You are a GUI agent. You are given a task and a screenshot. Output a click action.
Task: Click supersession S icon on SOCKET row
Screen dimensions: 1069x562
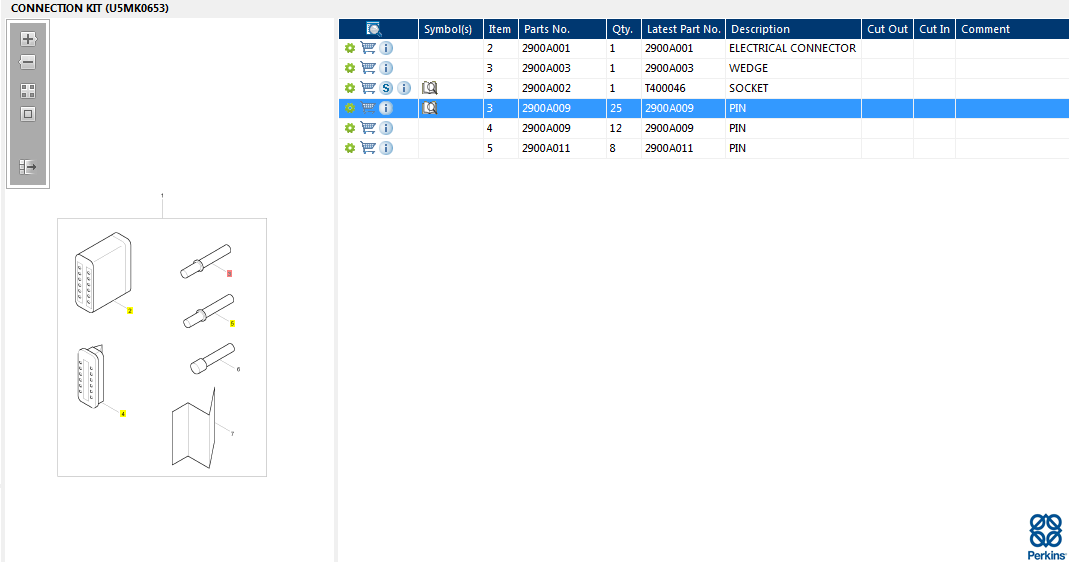click(x=386, y=88)
